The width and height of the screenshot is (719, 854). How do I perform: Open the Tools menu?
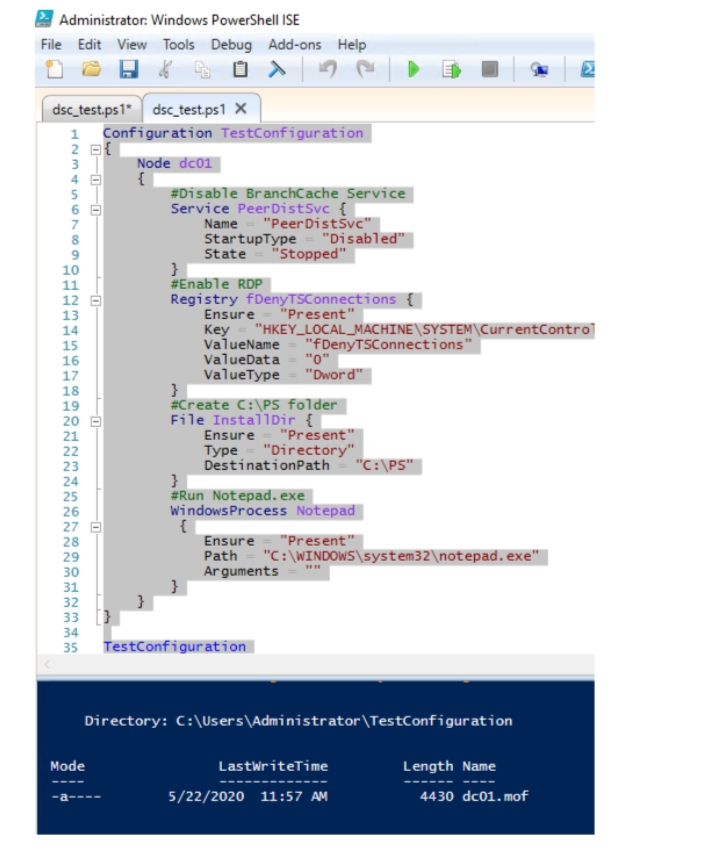click(179, 45)
